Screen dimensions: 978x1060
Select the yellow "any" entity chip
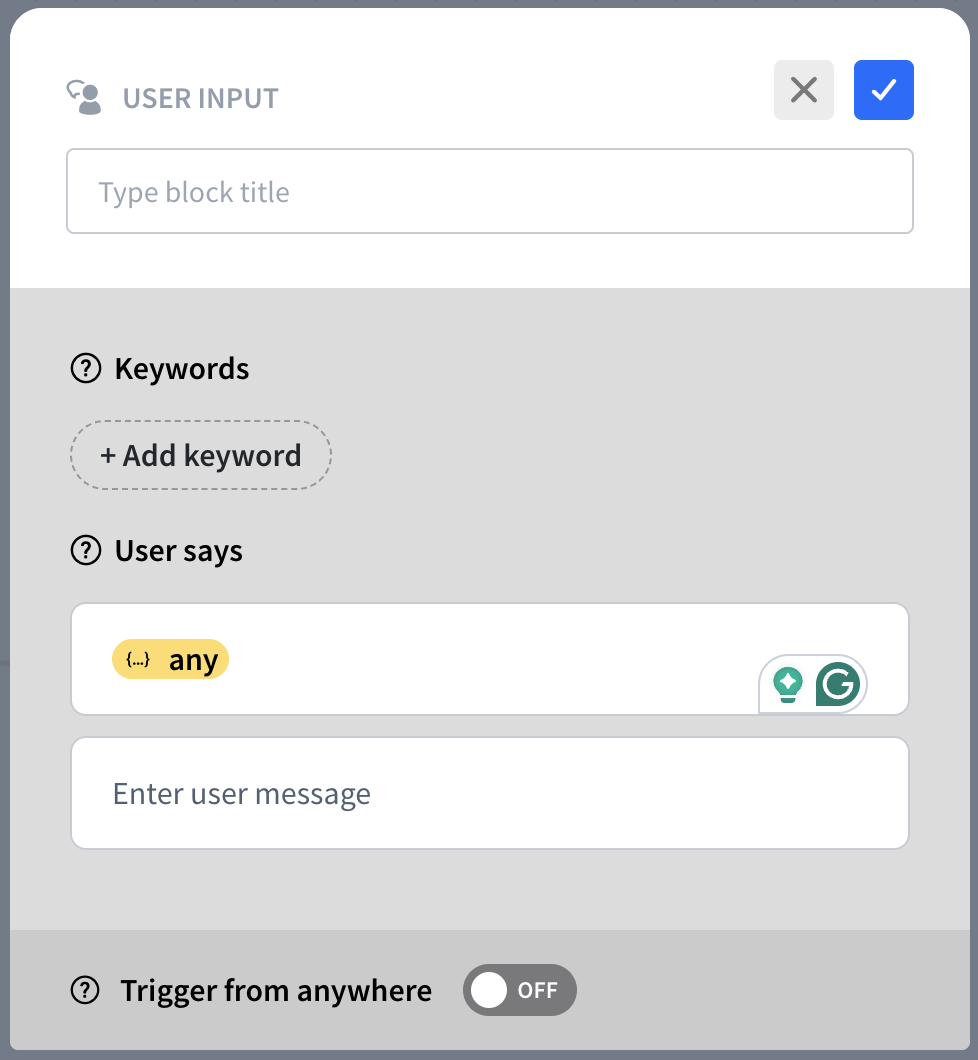(171, 660)
